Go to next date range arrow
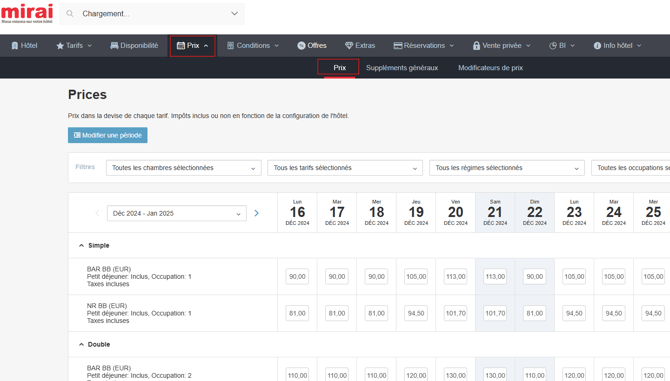Viewport: 670px width, 381px height. [x=256, y=213]
